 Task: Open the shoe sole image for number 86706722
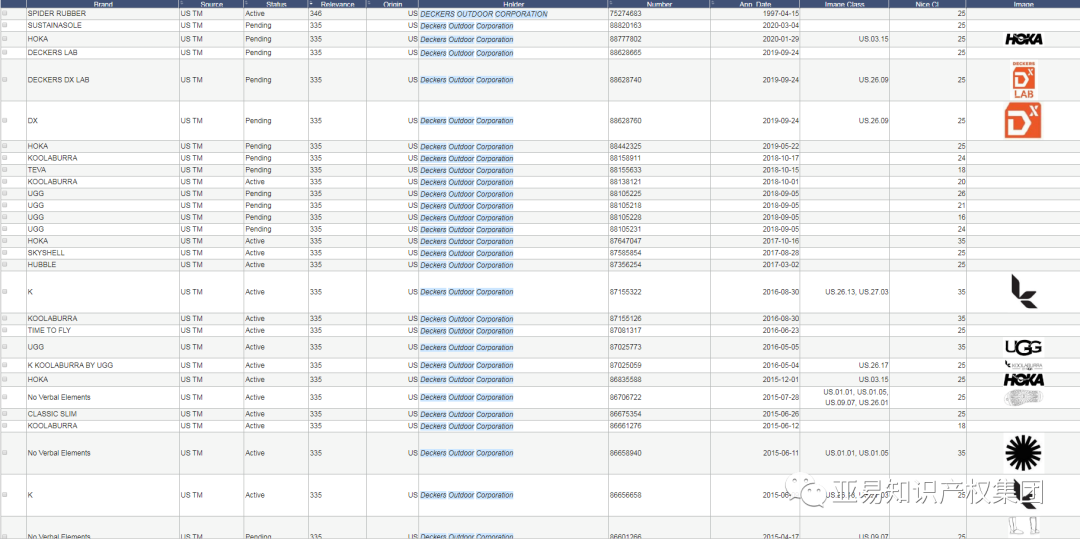[x=1024, y=397]
